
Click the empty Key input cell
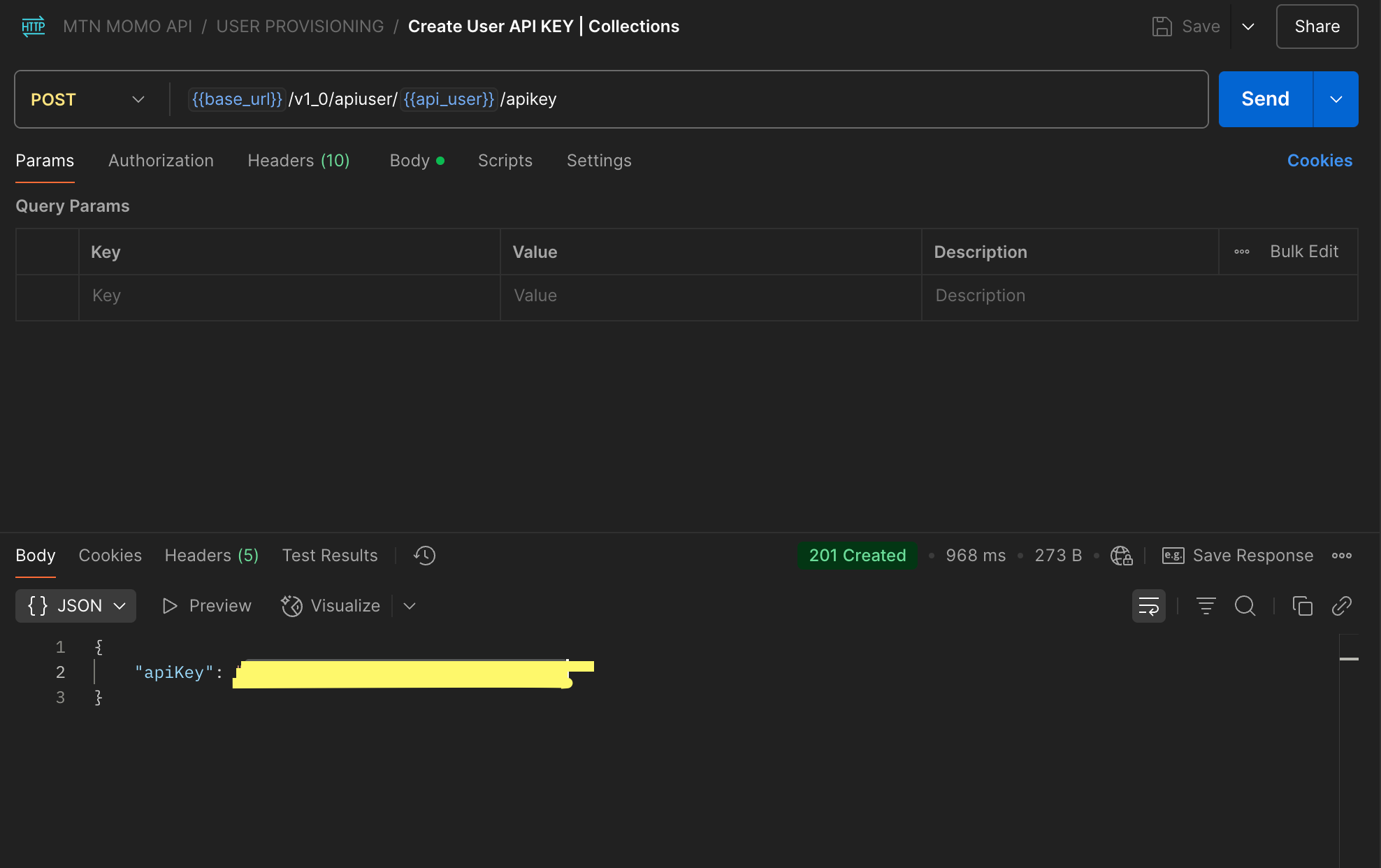pyautogui.click(x=289, y=296)
